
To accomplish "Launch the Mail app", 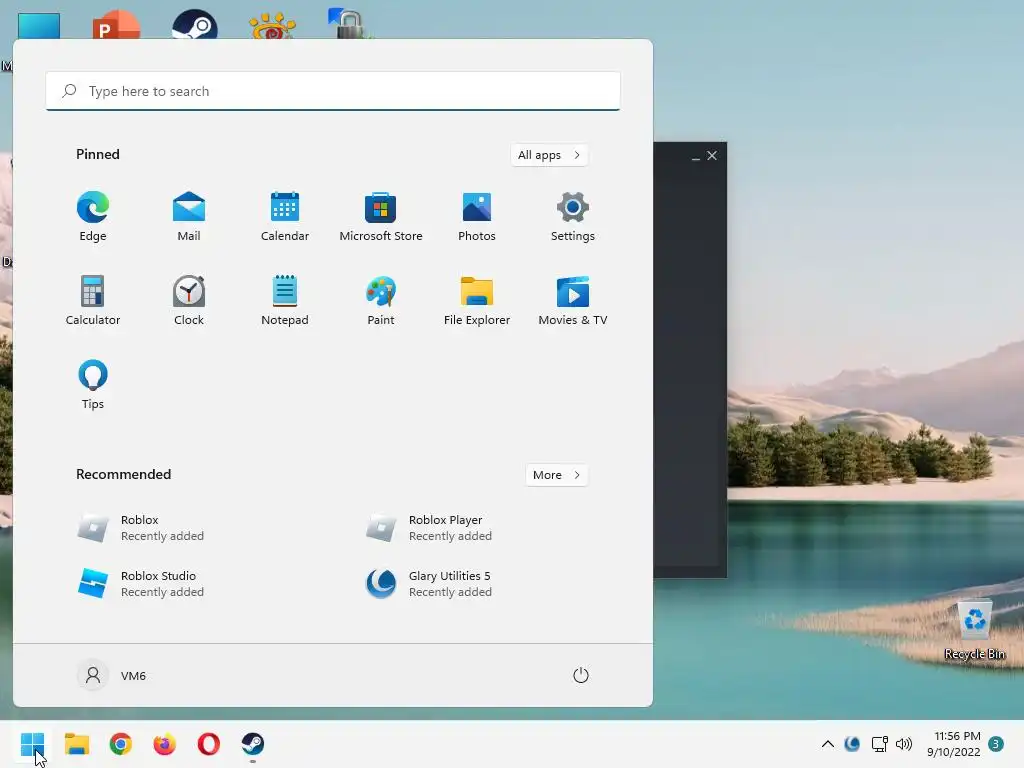I will (189, 216).
